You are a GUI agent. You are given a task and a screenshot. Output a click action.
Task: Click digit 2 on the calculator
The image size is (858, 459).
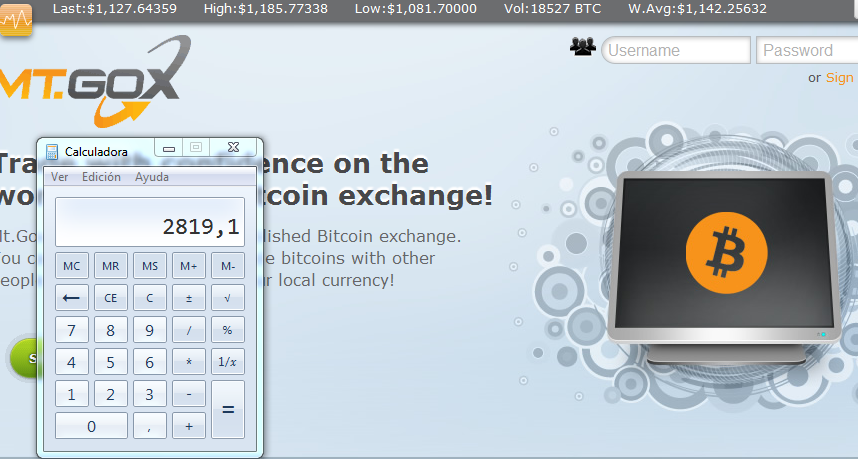click(111, 394)
